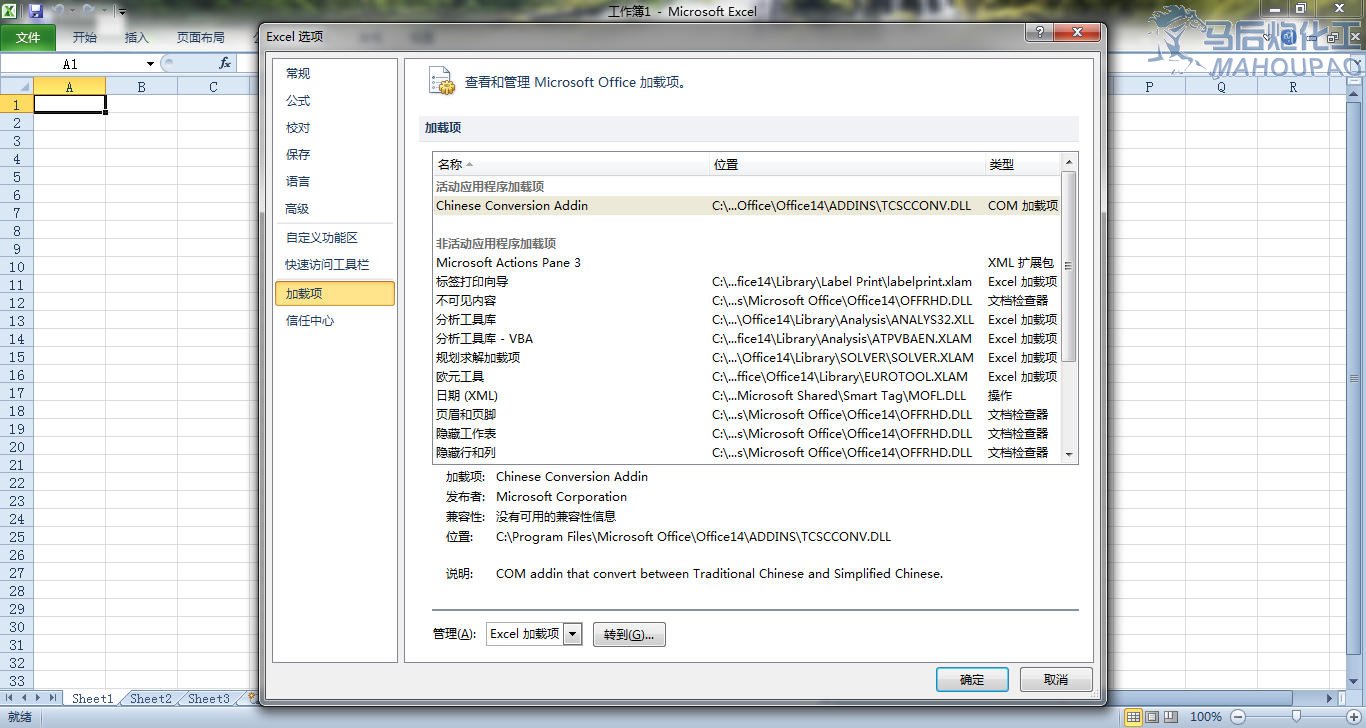Click the Save icon in quick access toolbar

36,12
